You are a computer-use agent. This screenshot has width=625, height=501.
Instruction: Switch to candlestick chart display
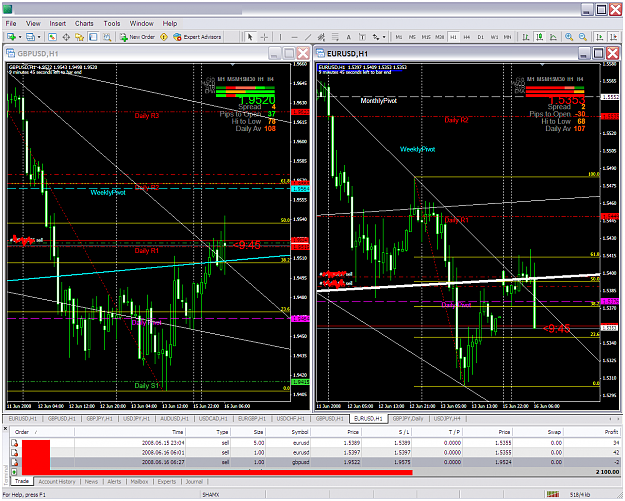tap(540, 37)
